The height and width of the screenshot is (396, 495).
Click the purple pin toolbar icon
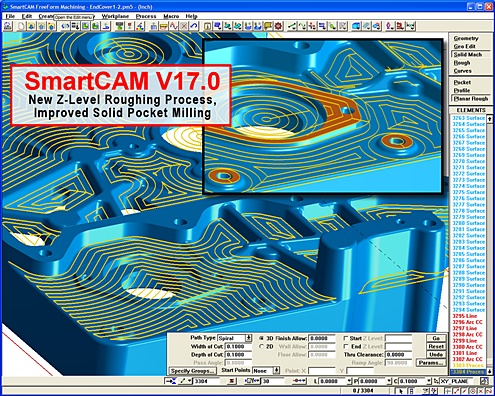[390, 26]
